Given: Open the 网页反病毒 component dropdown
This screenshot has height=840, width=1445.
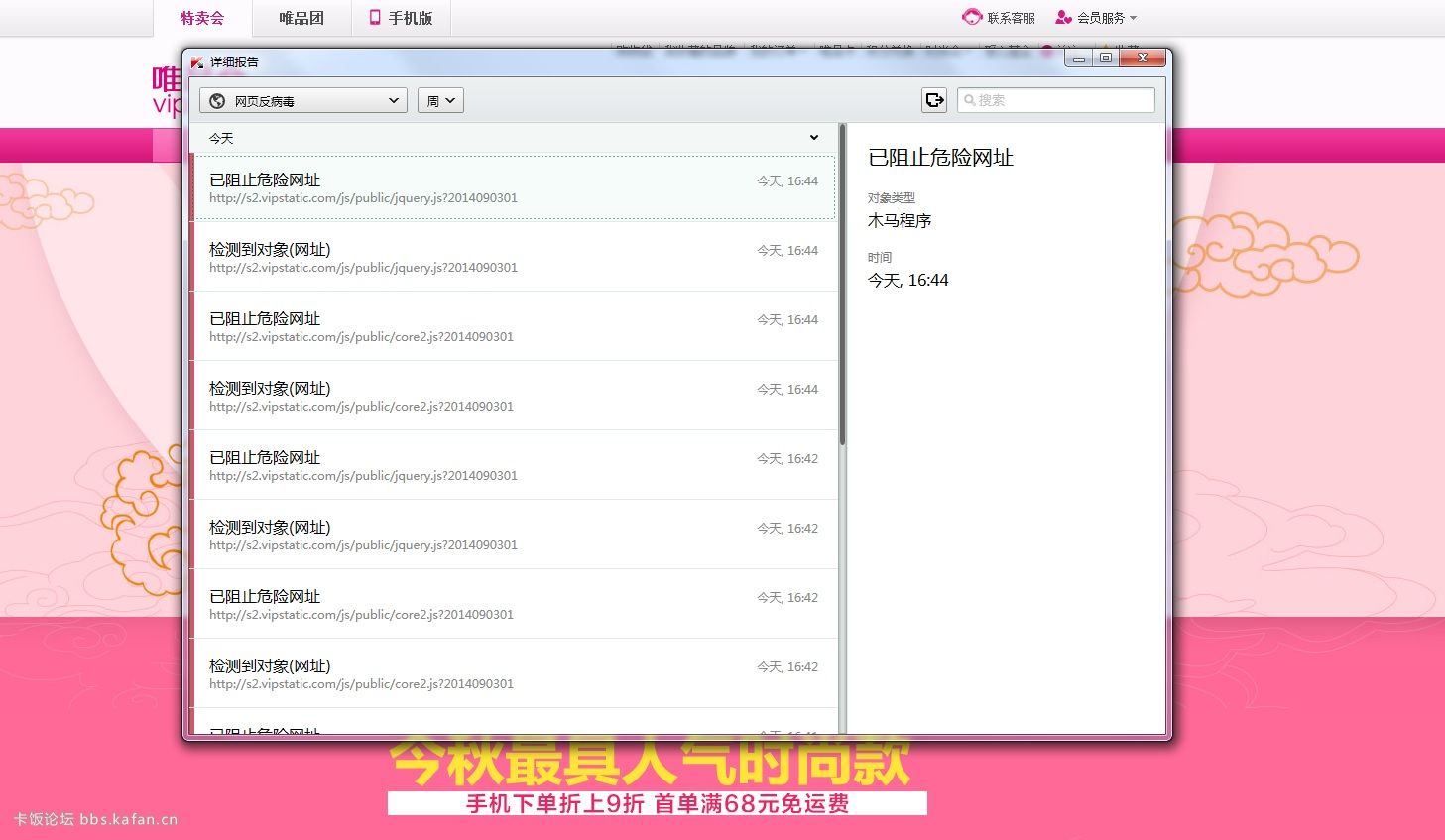Looking at the screenshot, I should click(x=303, y=100).
